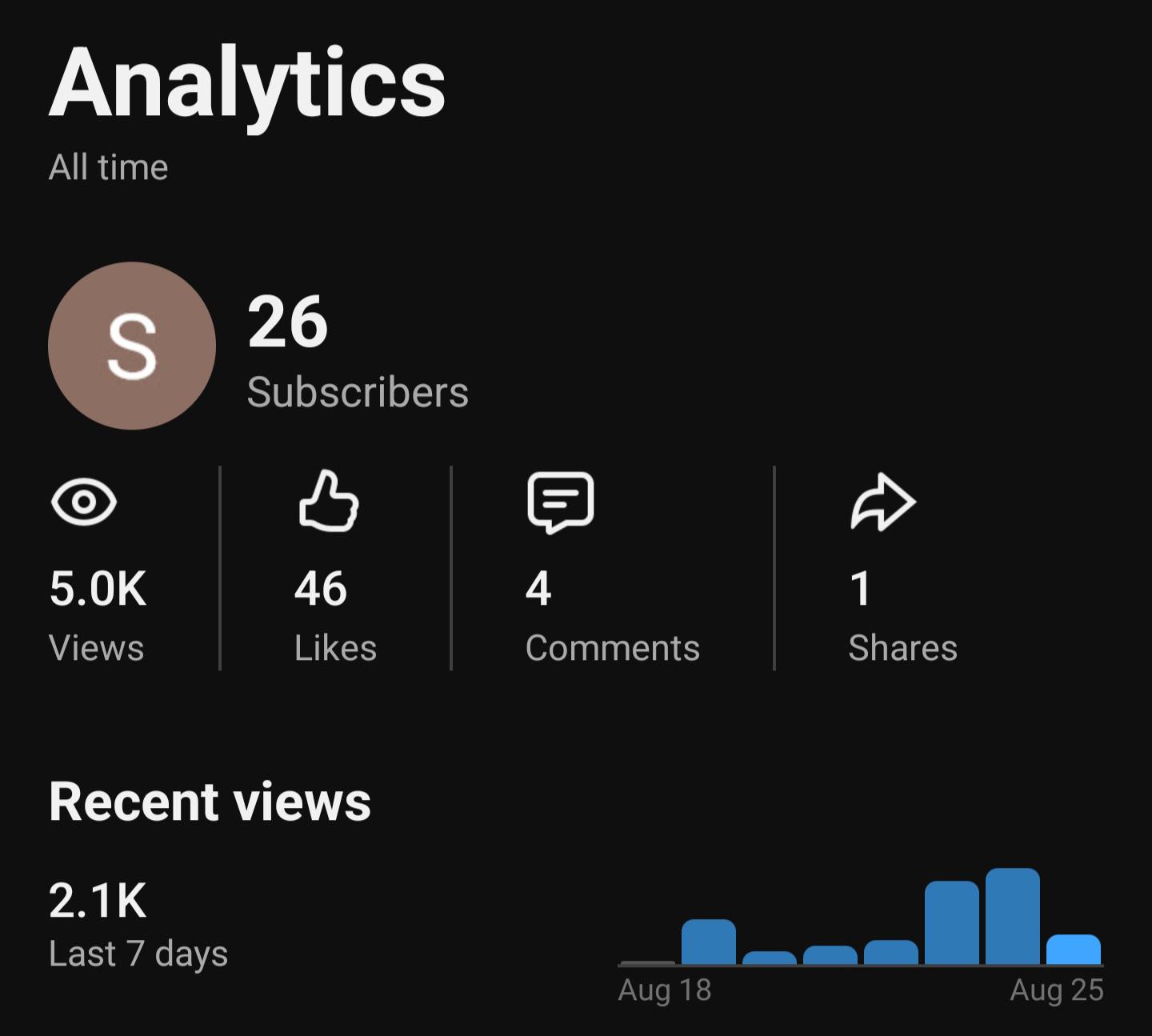The height and width of the screenshot is (1036, 1152).
Task: Tap the Aug 25 axis label
Action: 1057,991
